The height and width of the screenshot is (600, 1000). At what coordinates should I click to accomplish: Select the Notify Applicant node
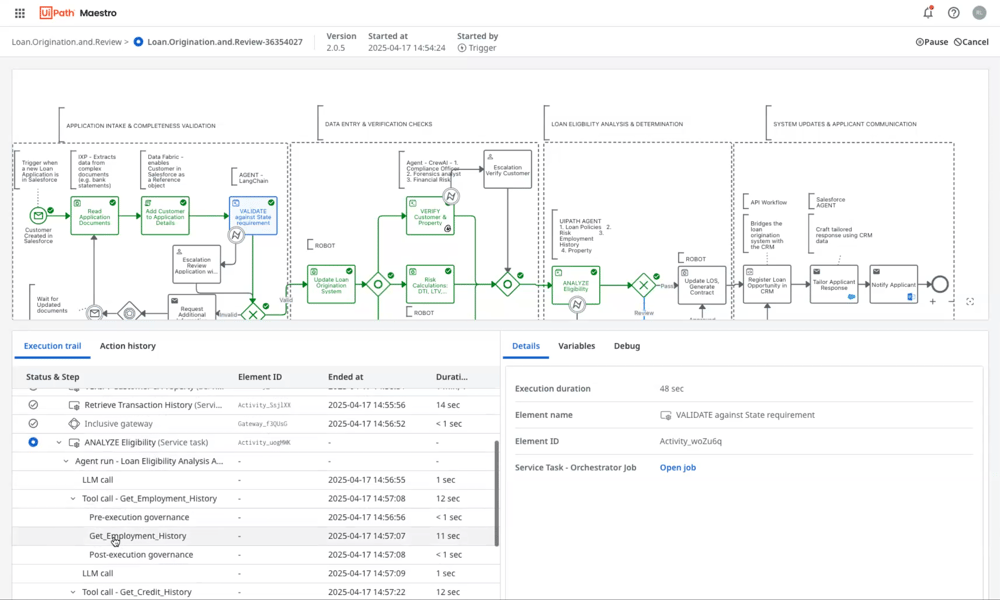(893, 284)
